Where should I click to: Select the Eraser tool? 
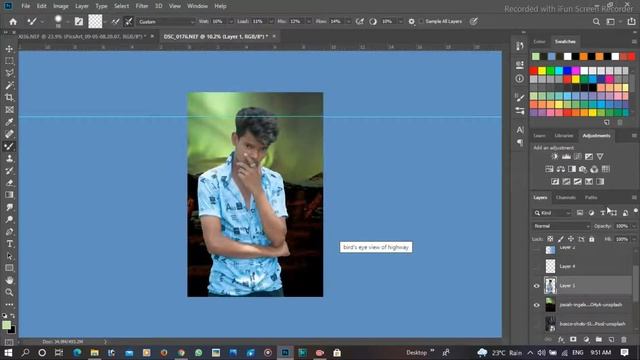(x=9, y=183)
